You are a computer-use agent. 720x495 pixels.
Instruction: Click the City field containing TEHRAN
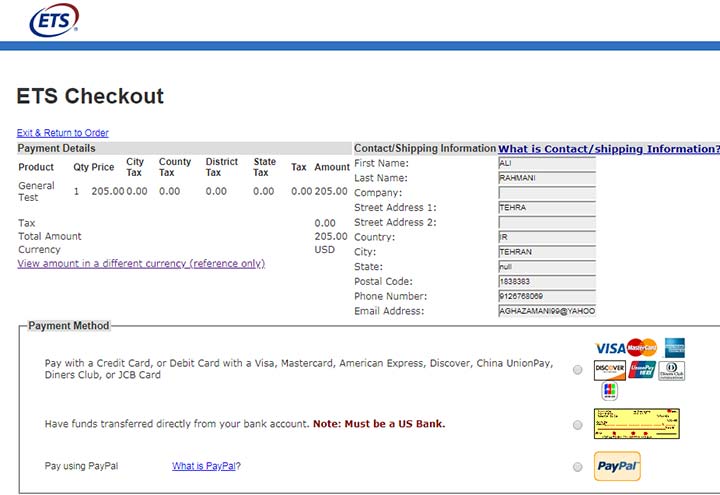pos(547,252)
